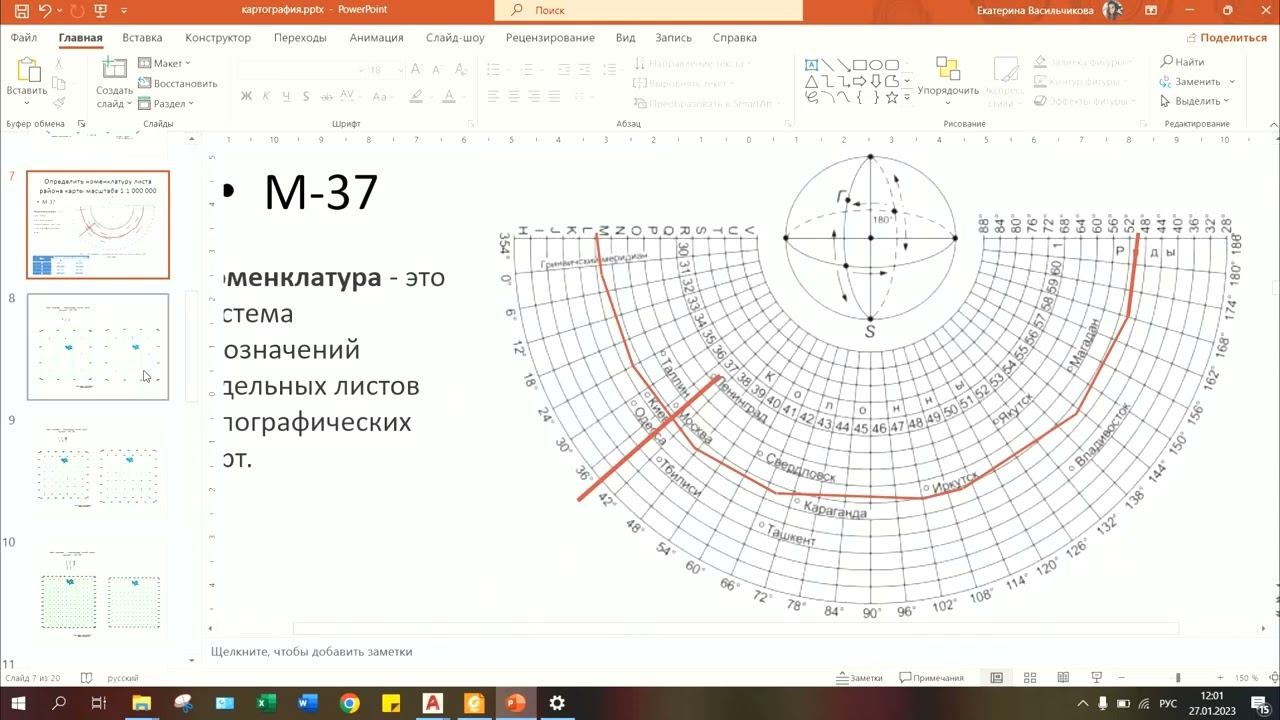Image resolution: width=1280 pixels, height=720 pixels.
Task: Switch to Normal view in status bar
Action: coord(996,678)
